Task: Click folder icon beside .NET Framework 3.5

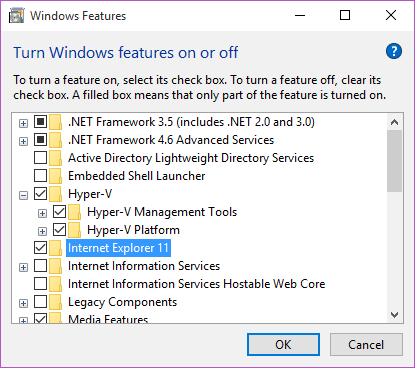Action: (55, 122)
